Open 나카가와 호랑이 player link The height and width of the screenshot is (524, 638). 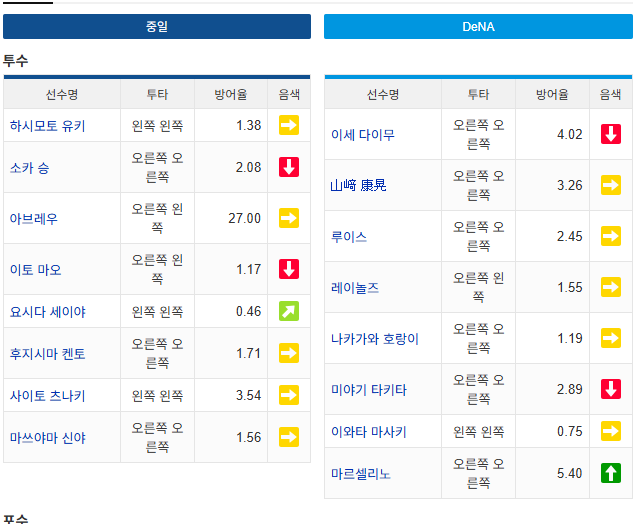(374, 338)
